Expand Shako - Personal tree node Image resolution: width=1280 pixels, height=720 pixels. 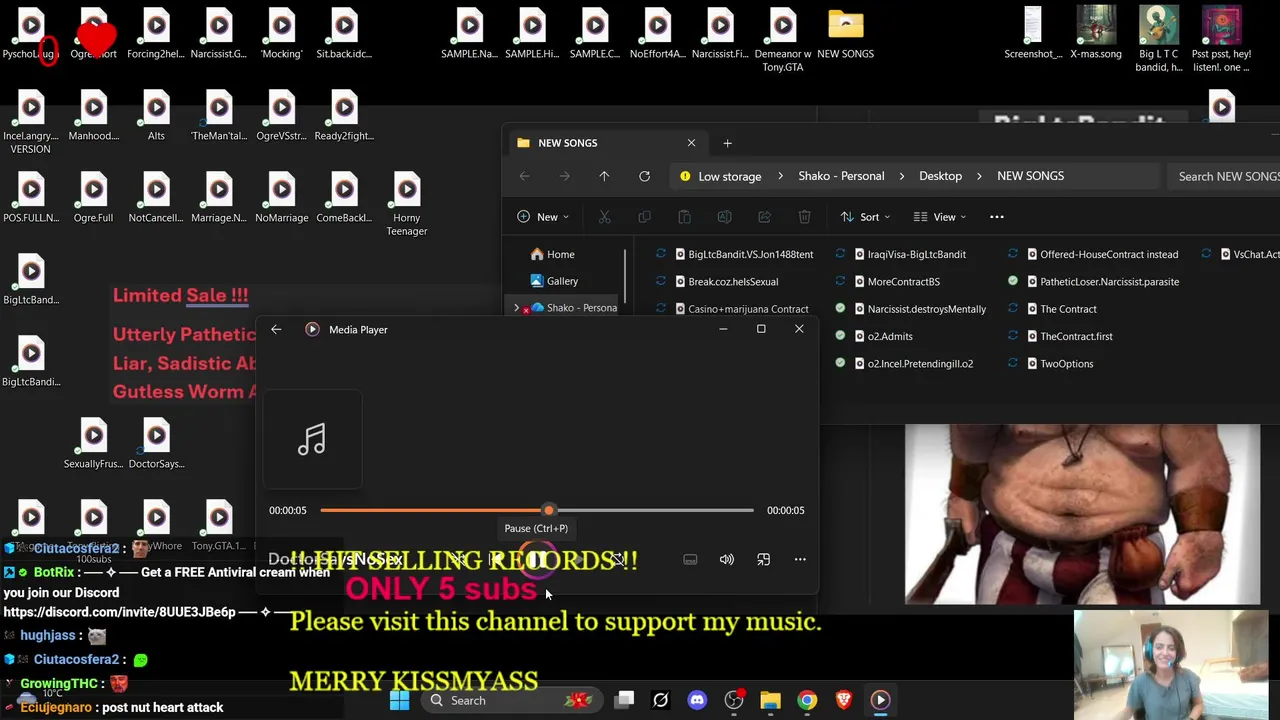click(x=517, y=308)
